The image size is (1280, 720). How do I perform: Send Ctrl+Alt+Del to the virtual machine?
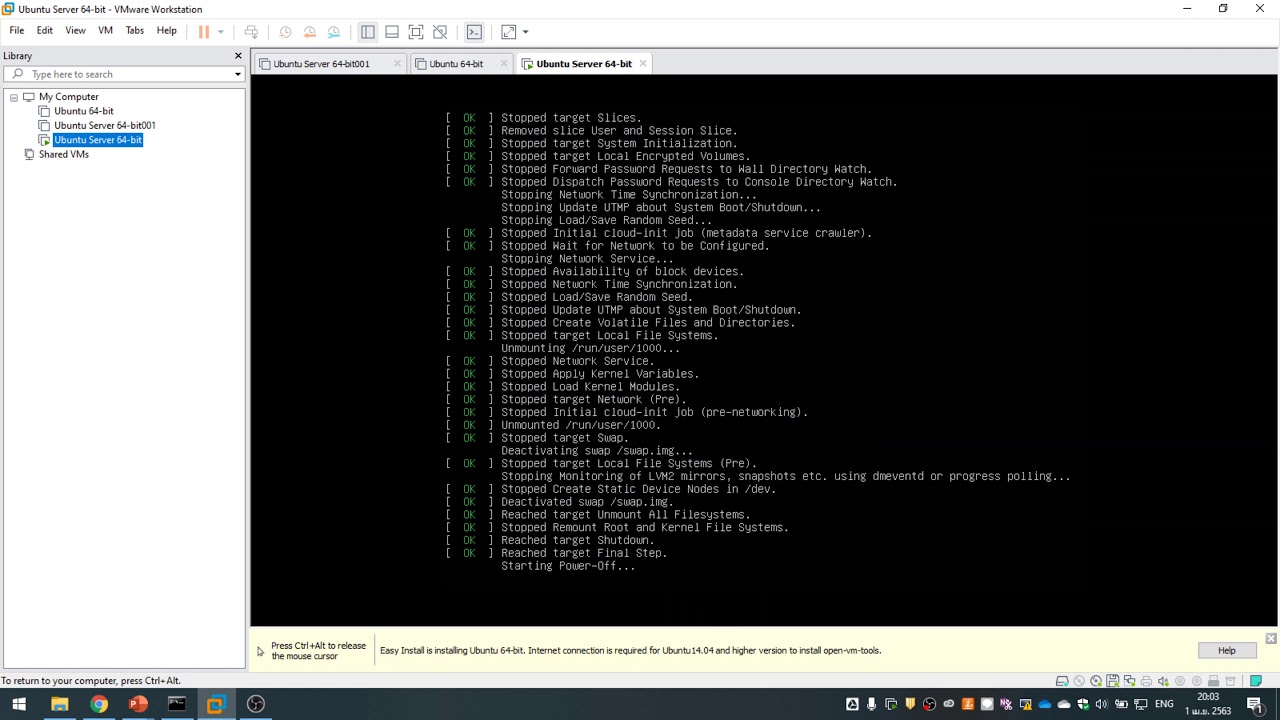click(x=251, y=32)
